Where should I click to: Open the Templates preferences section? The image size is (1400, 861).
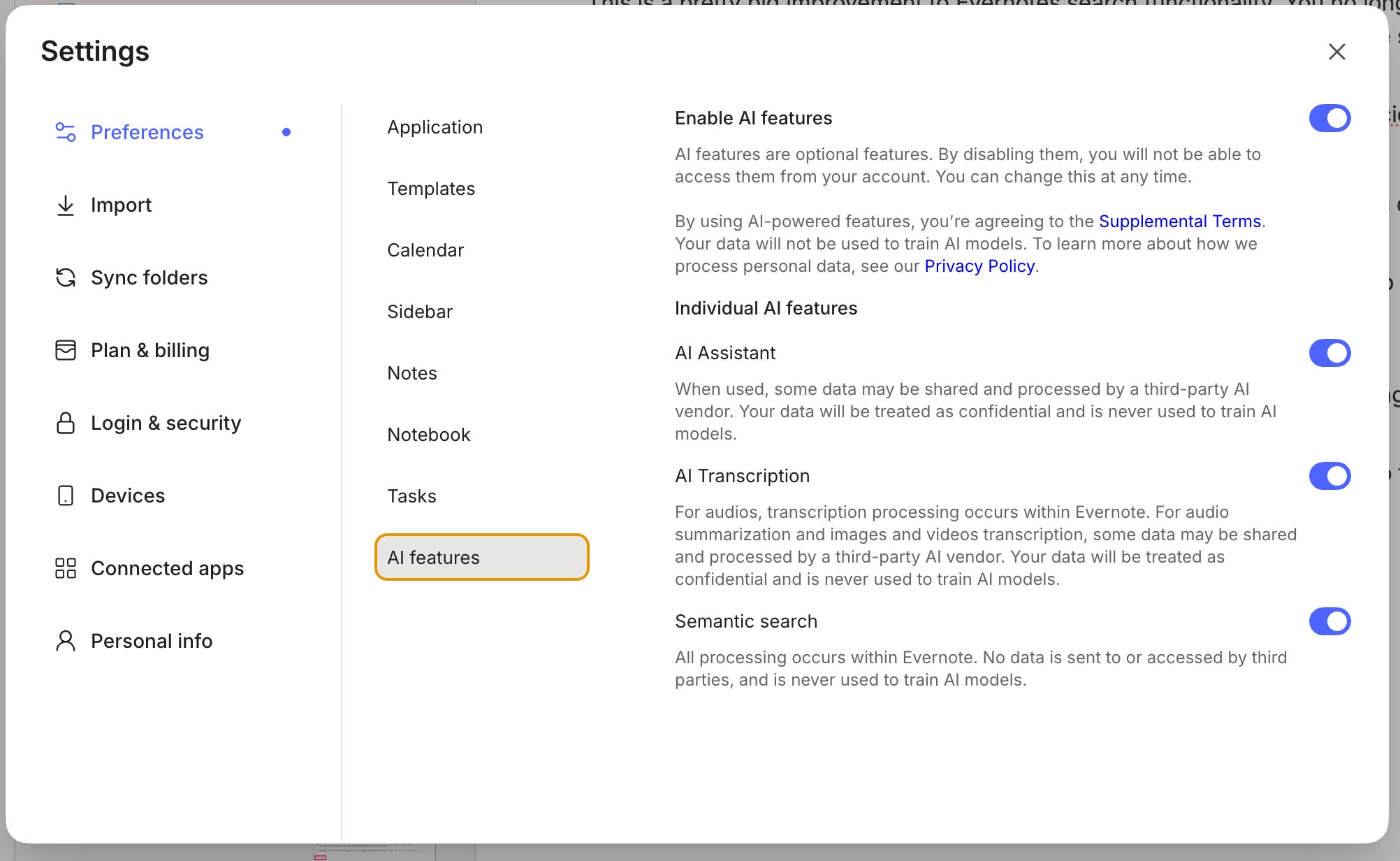[431, 189]
